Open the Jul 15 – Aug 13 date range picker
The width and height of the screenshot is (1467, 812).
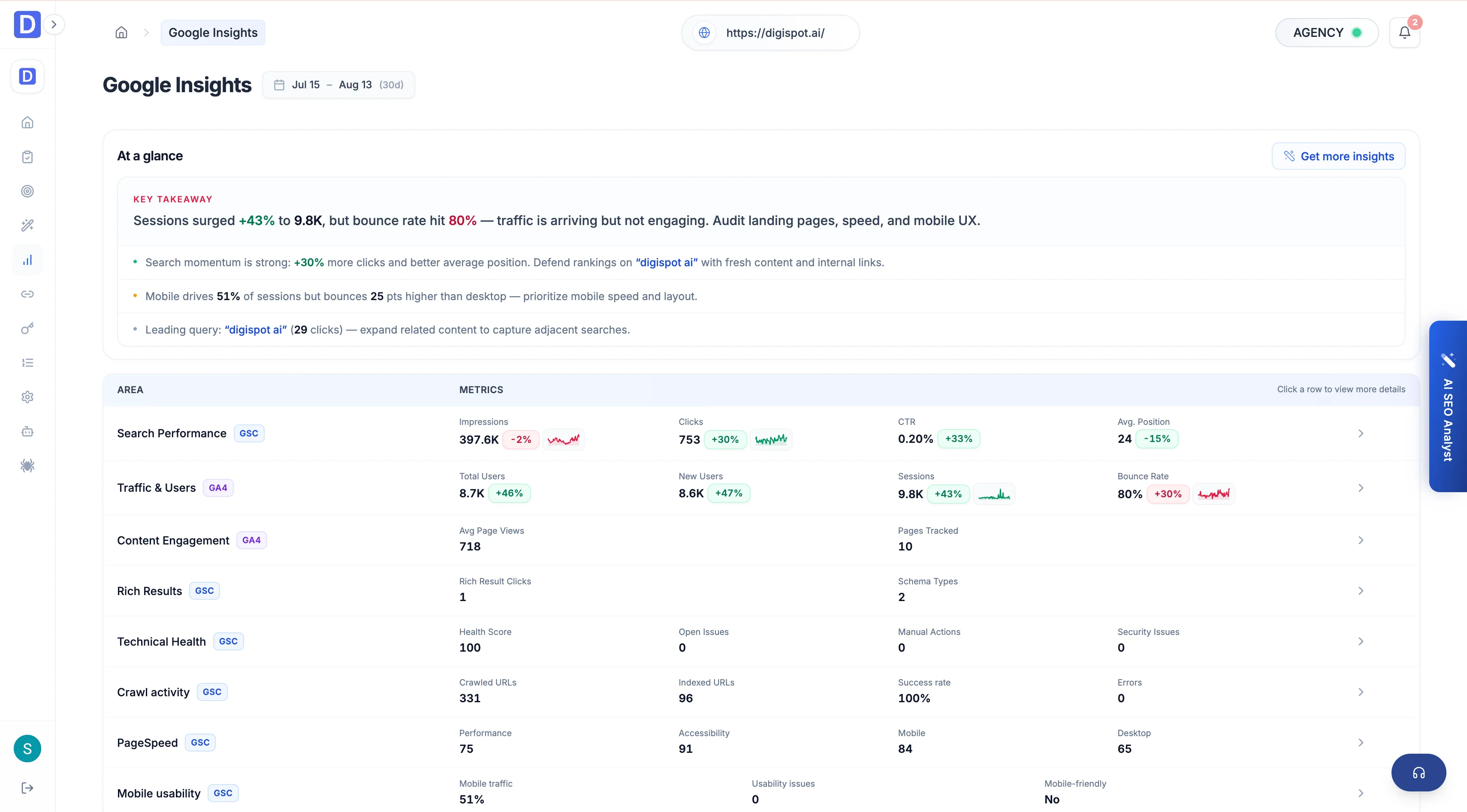tap(338, 85)
